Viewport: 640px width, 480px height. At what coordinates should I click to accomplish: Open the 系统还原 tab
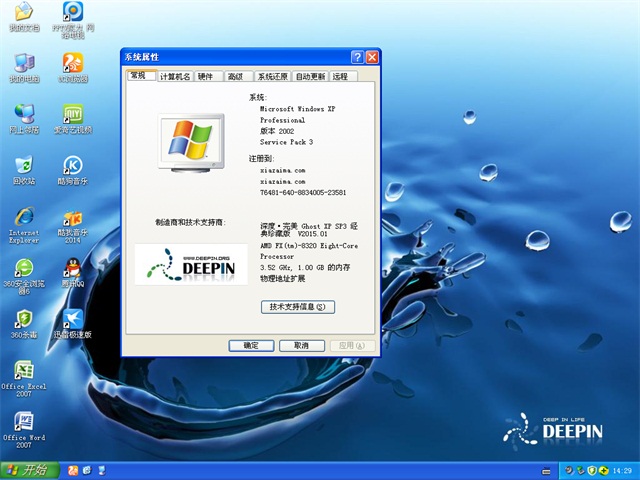(272, 76)
